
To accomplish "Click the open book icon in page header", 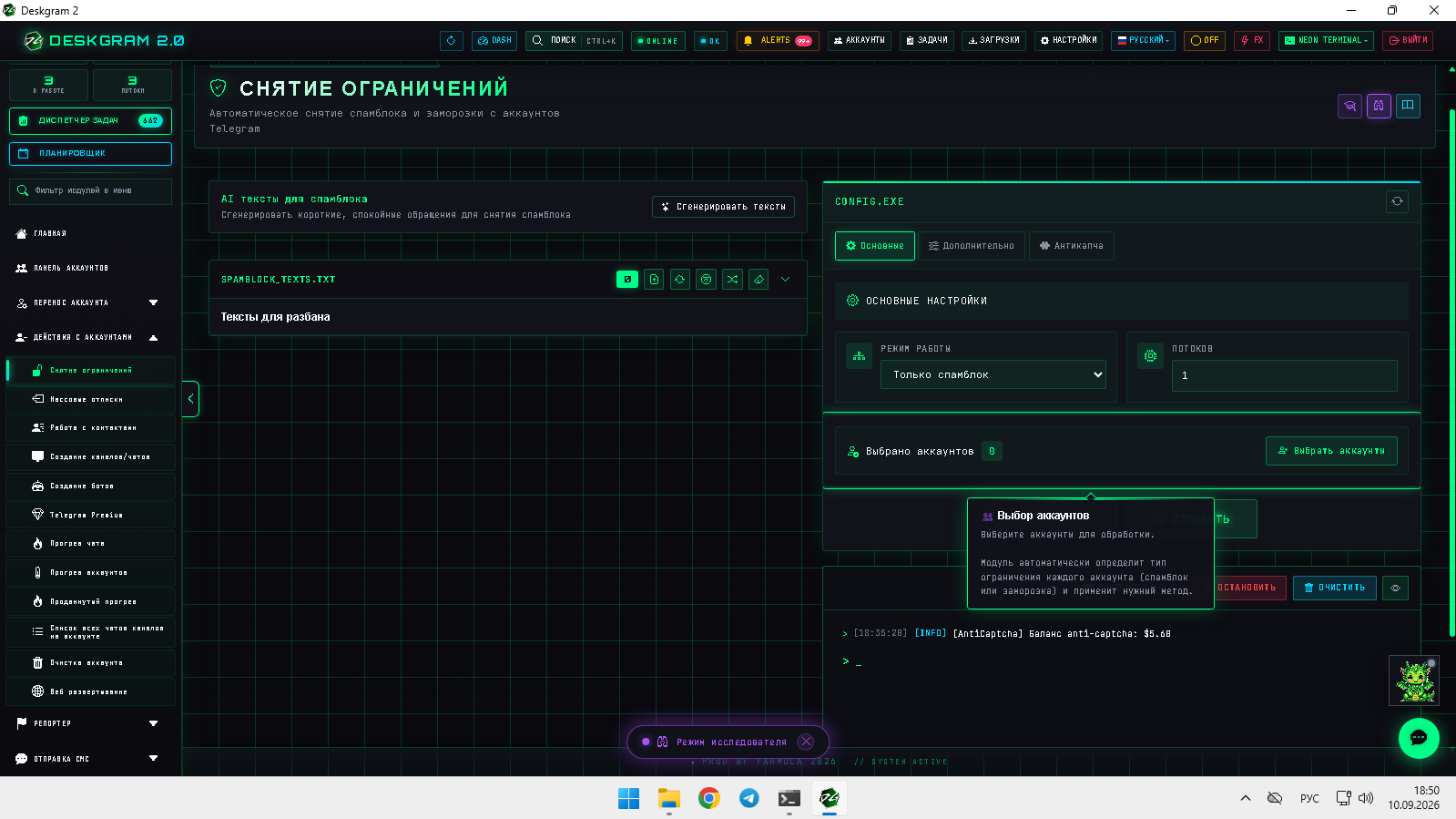I will (1408, 106).
